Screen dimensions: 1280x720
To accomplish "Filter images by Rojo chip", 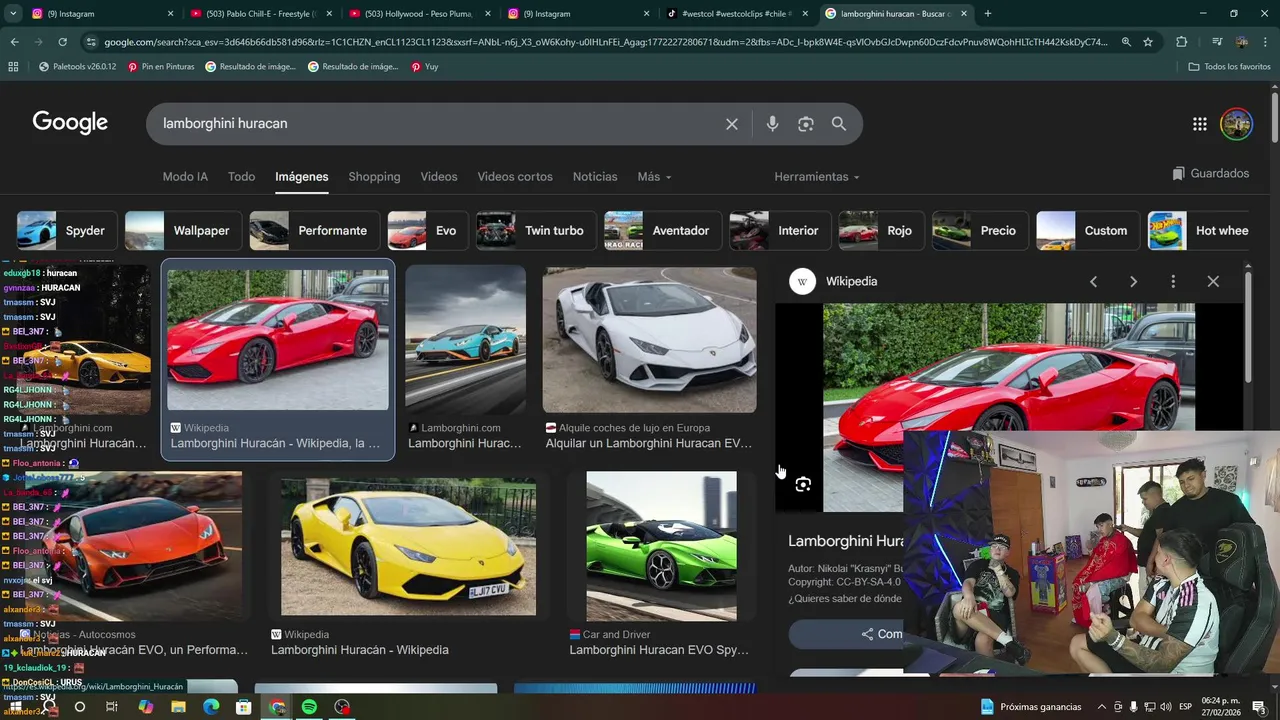I will tap(881, 231).
